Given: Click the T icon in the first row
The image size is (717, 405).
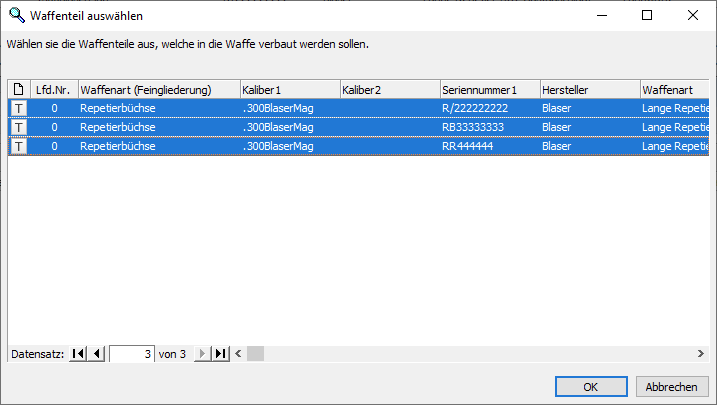Looking at the screenshot, I should tap(18, 108).
